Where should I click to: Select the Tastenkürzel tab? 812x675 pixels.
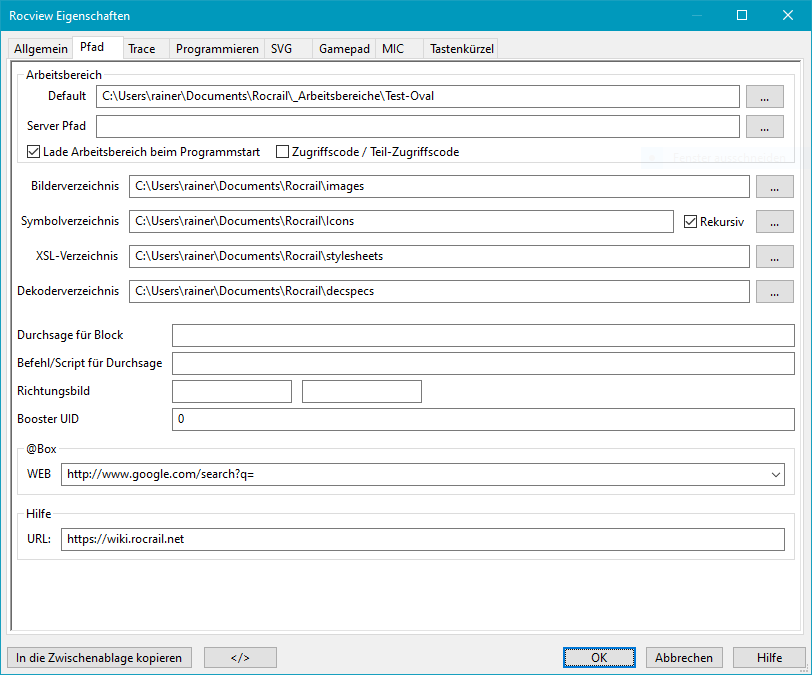461,49
